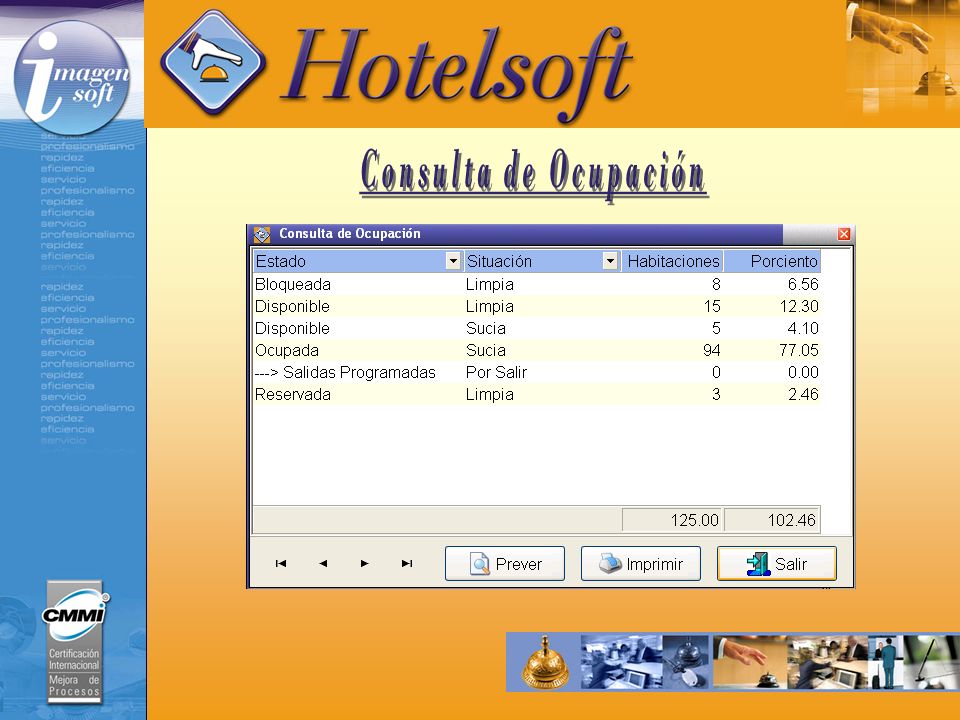The image size is (960, 720).
Task: Click the 6.56 percent cell
Action: [x=772, y=284]
